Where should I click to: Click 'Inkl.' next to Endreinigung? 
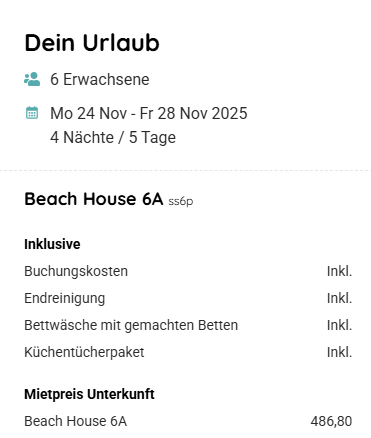click(x=339, y=298)
